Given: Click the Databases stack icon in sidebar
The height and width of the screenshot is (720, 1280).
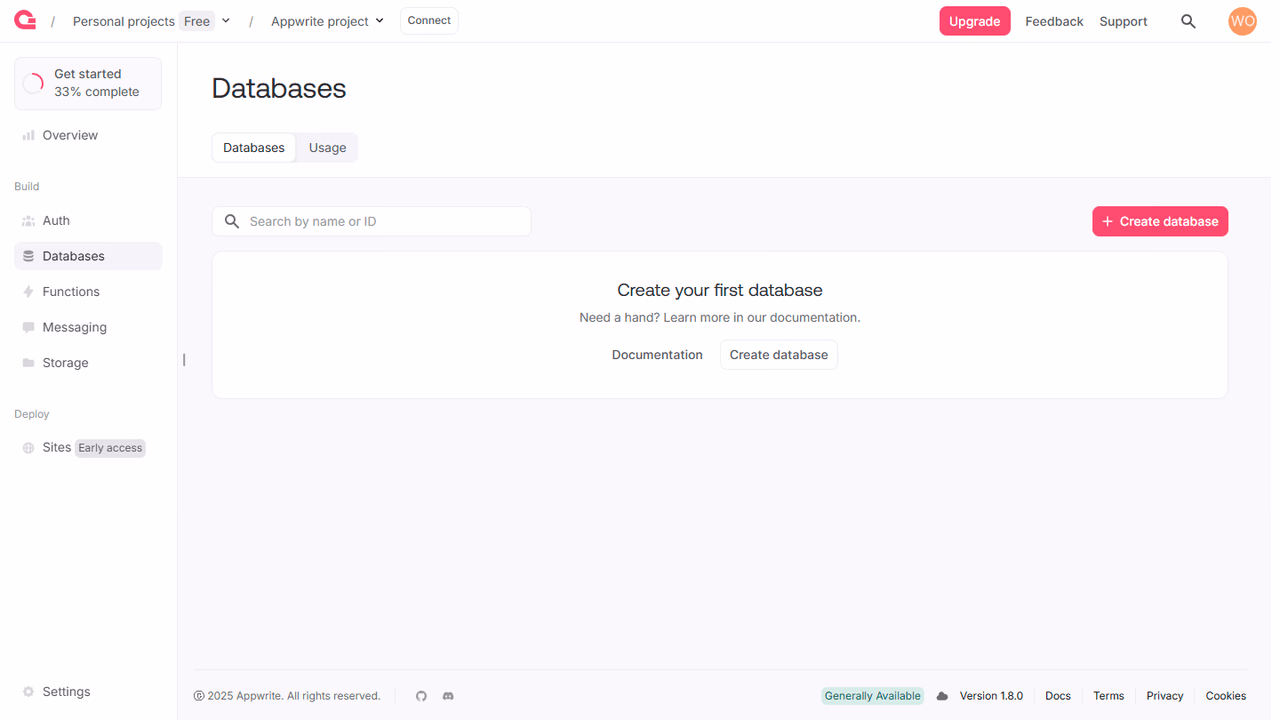Looking at the screenshot, I should pos(28,256).
